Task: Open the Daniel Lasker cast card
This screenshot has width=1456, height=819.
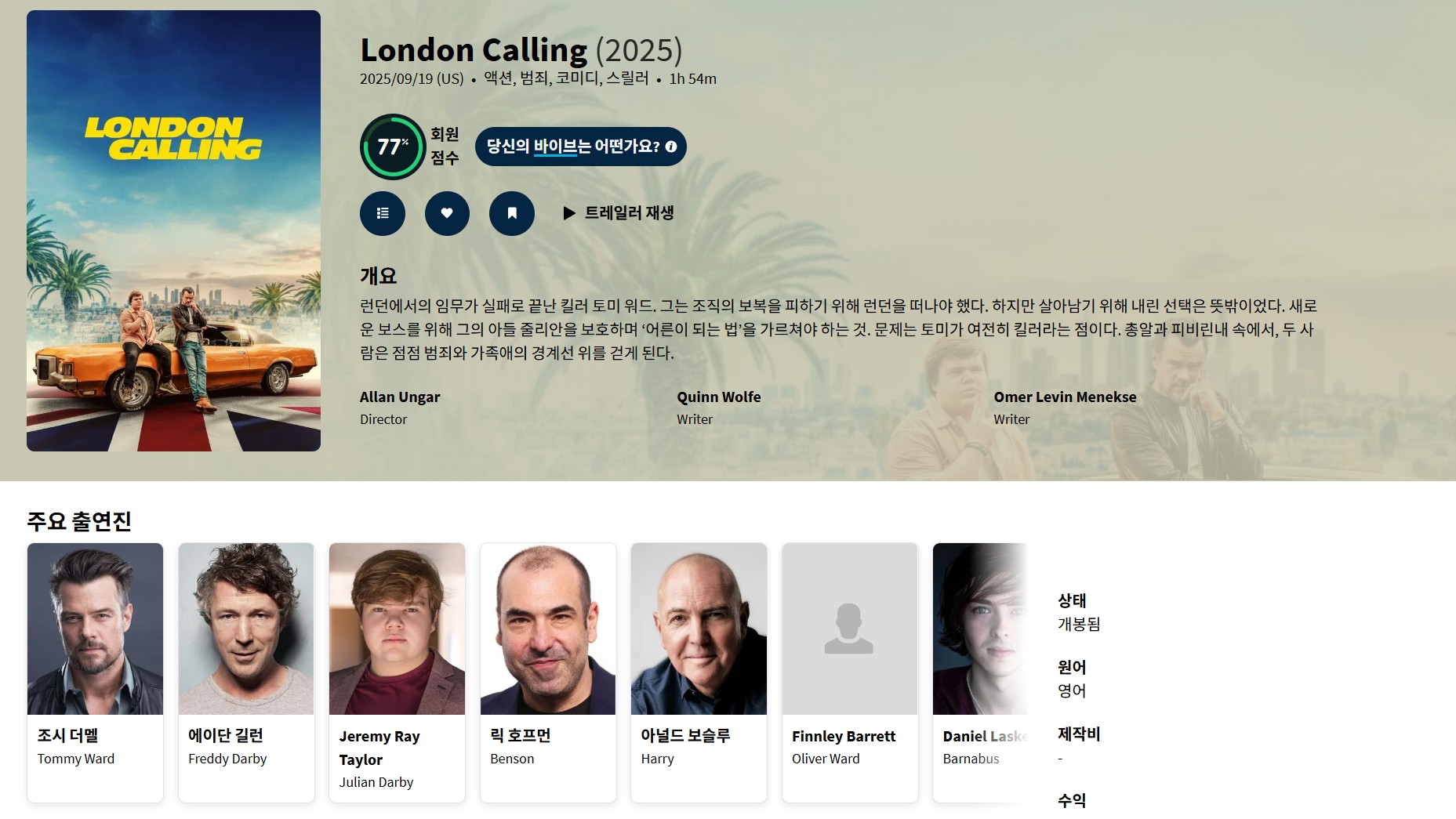Action: click(980, 672)
